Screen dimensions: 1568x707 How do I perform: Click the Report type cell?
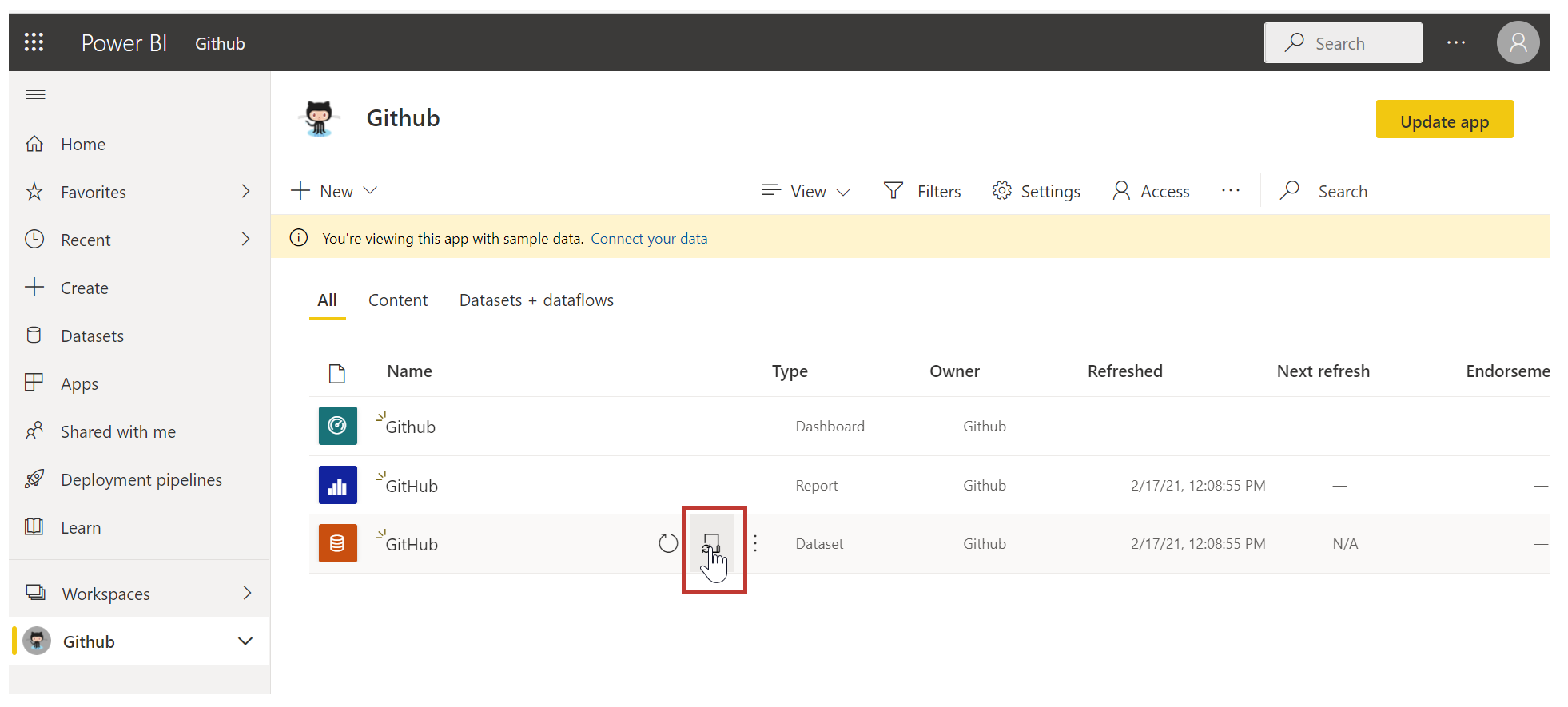click(x=816, y=486)
